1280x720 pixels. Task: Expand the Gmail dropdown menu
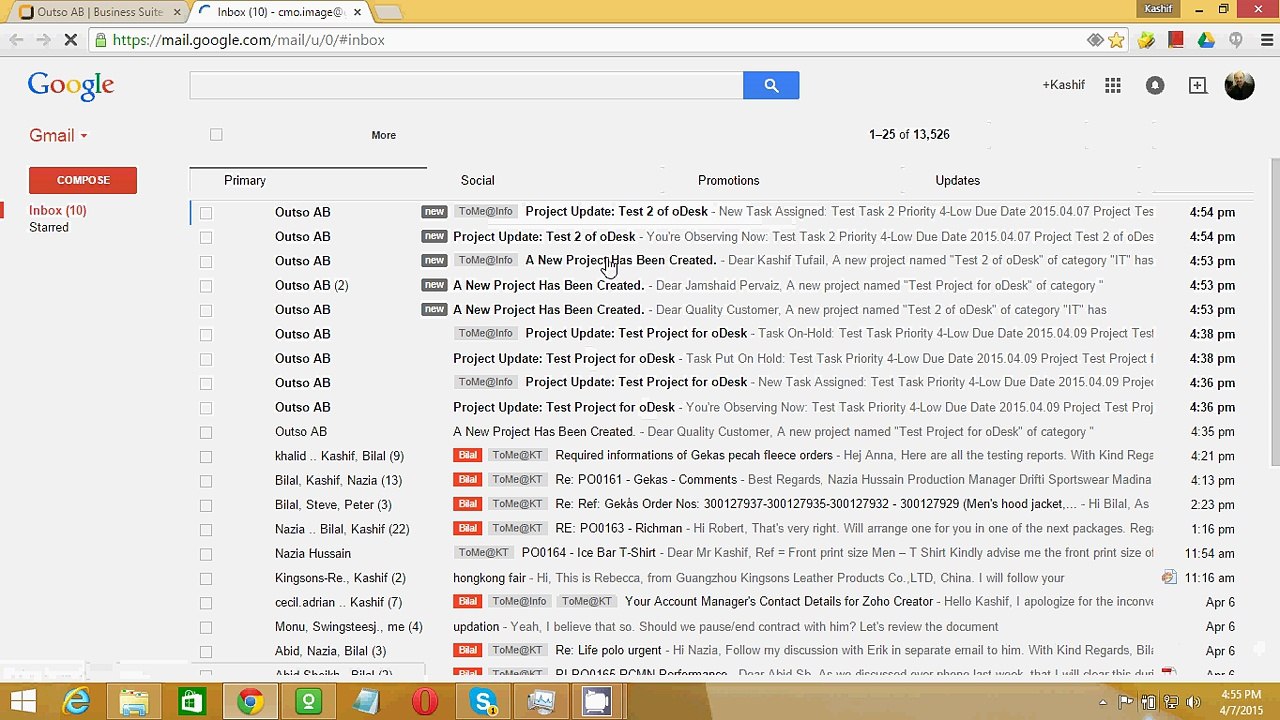[58, 135]
